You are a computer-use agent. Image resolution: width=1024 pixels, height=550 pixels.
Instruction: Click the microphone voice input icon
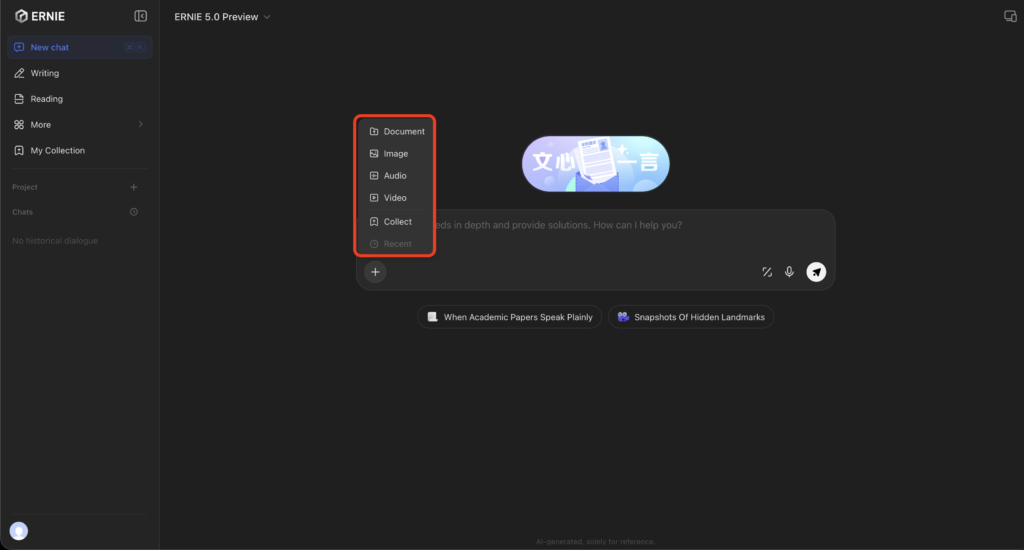pyautogui.click(x=790, y=272)
